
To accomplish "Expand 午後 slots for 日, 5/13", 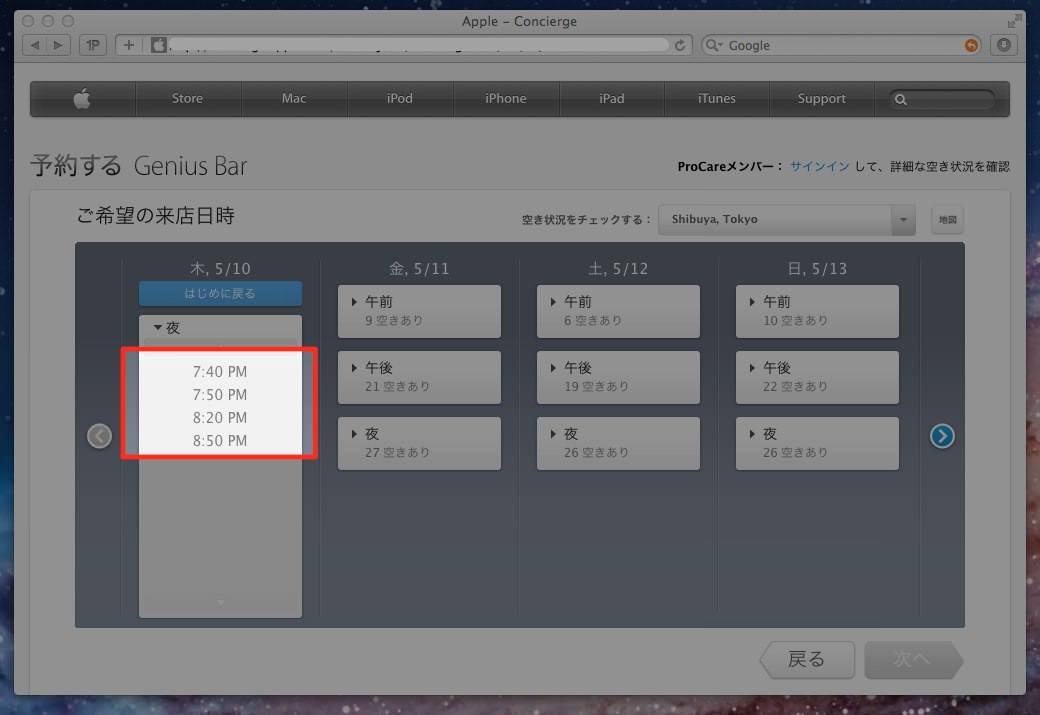I will coord(817,377).
